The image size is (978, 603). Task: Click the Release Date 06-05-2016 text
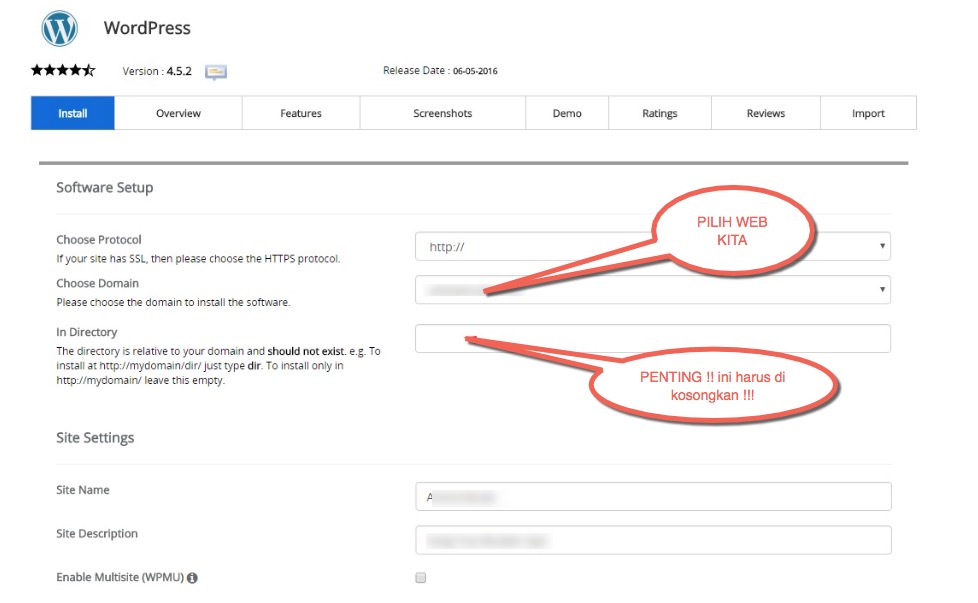pyautogui.click(x=440, y=70)
